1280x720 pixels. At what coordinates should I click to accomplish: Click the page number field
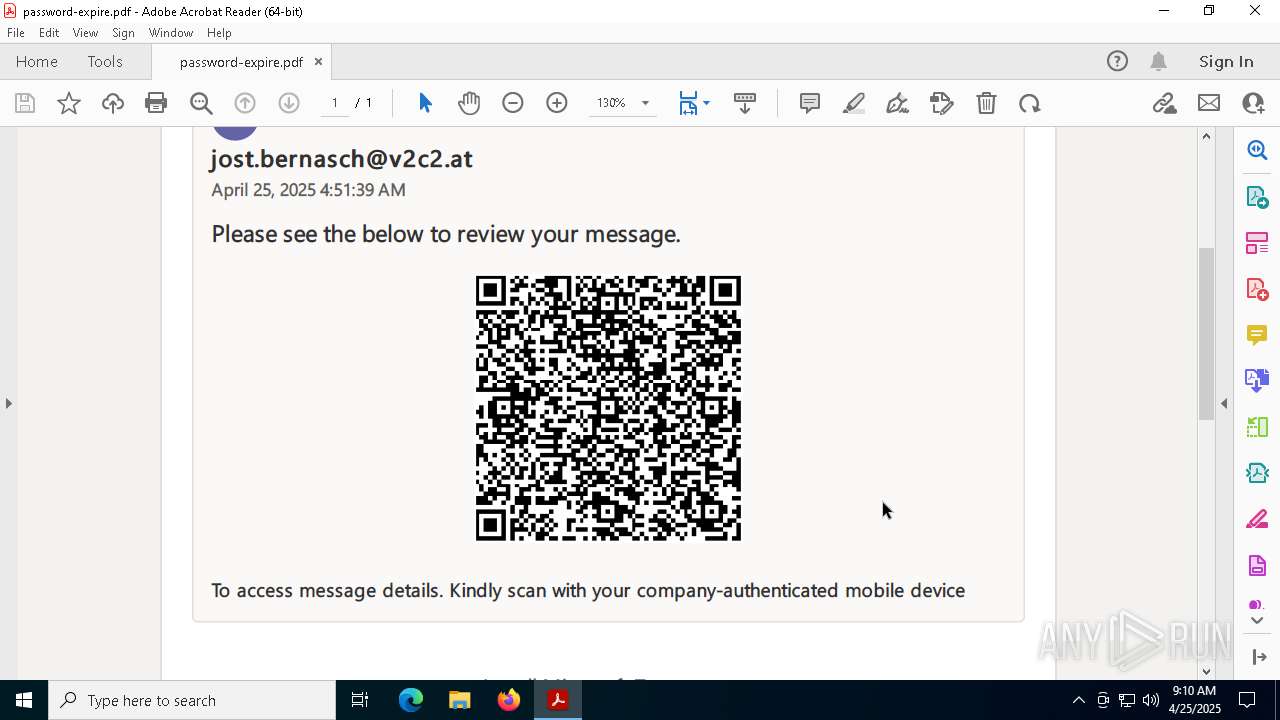pyautogui.click(x=334, y=103)
